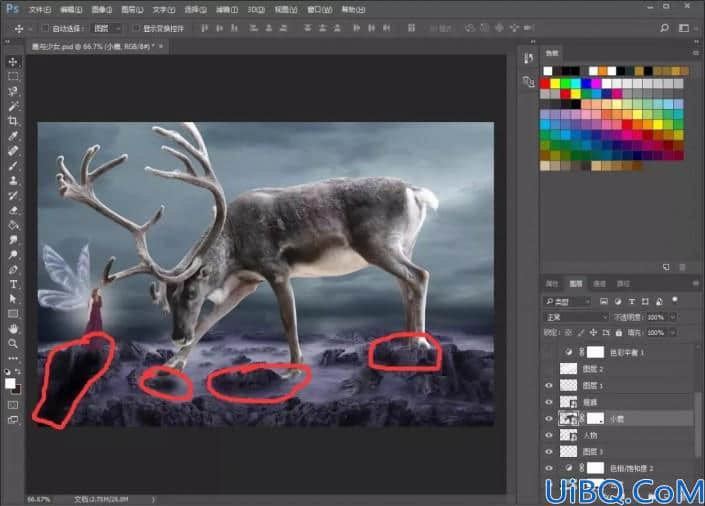Click lock all padlock icon in Layers panel
Viewport: 705px width, 506px height.
[619, 332]
